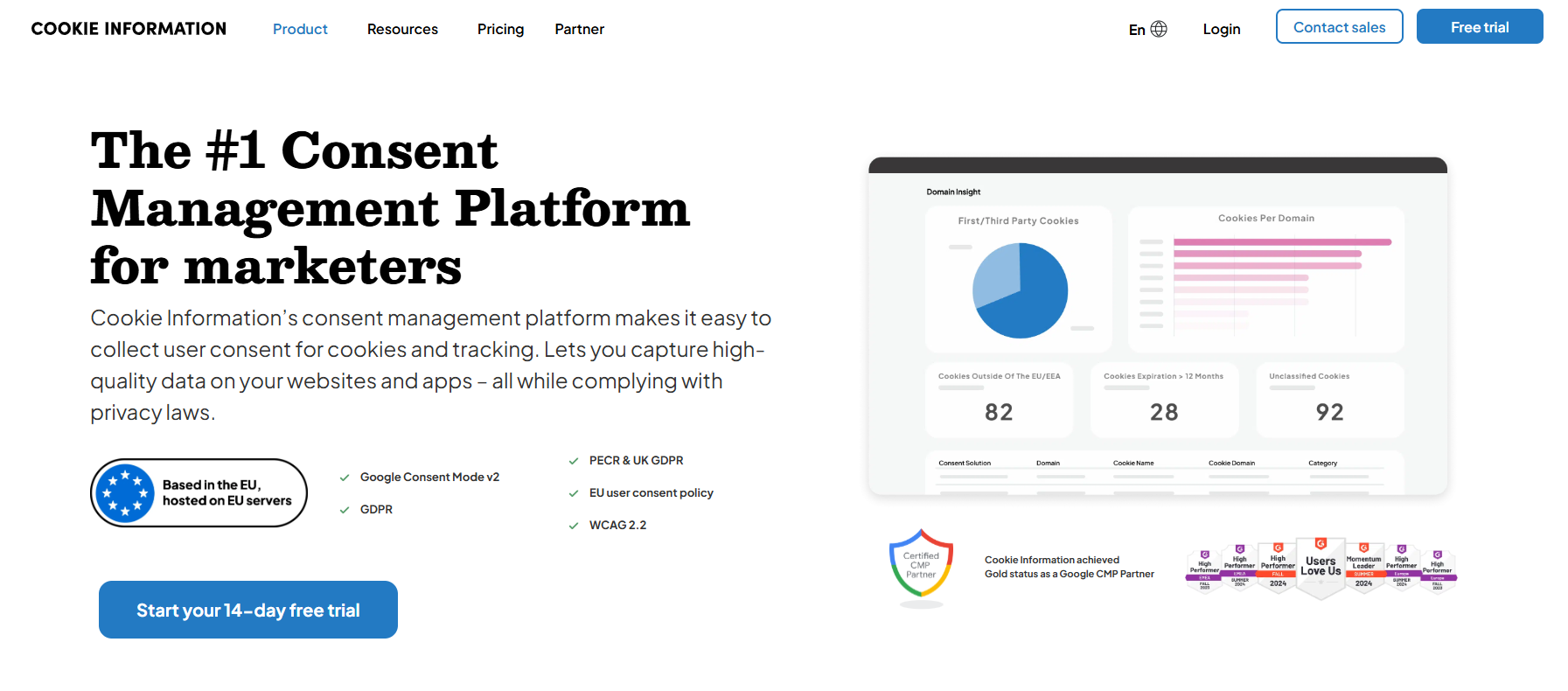Open the Login link

[x=1221, y=29]
